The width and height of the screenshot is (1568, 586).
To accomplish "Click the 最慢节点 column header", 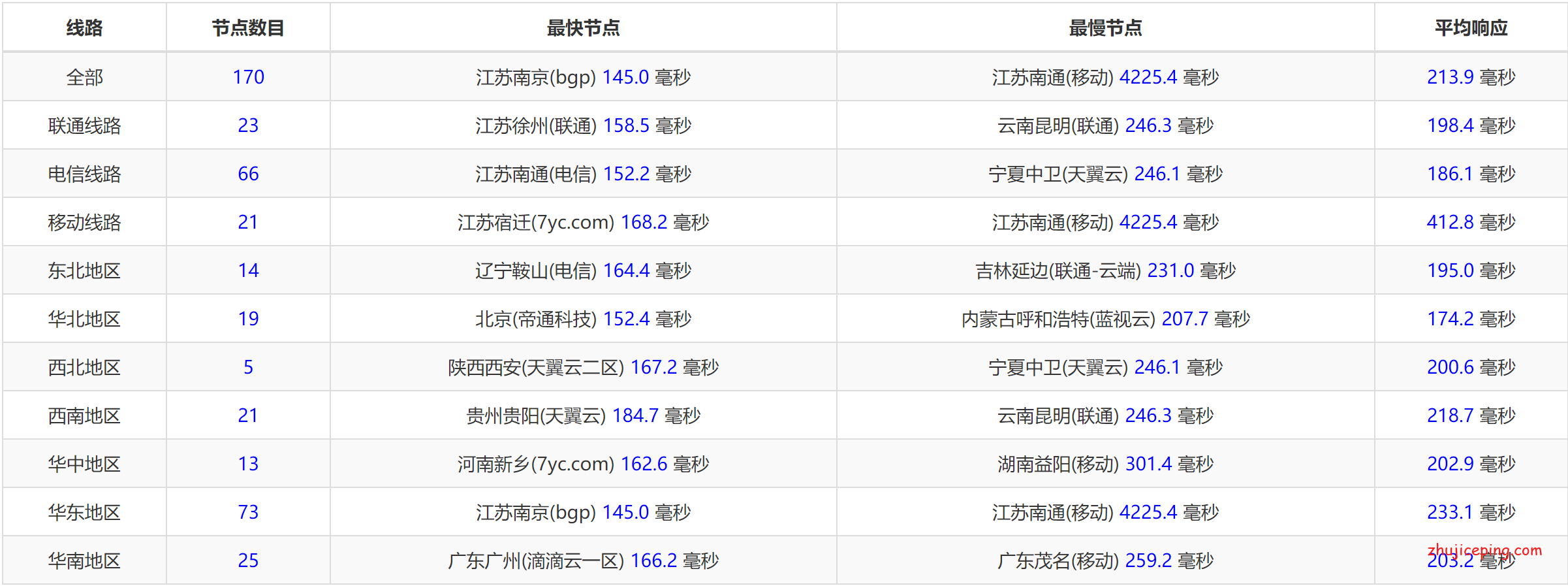I will click(x=1105, y=28).
